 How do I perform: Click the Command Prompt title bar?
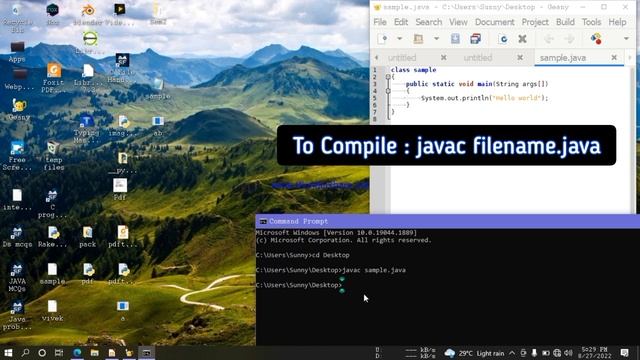pyautogui.click(x=448, y=221)
